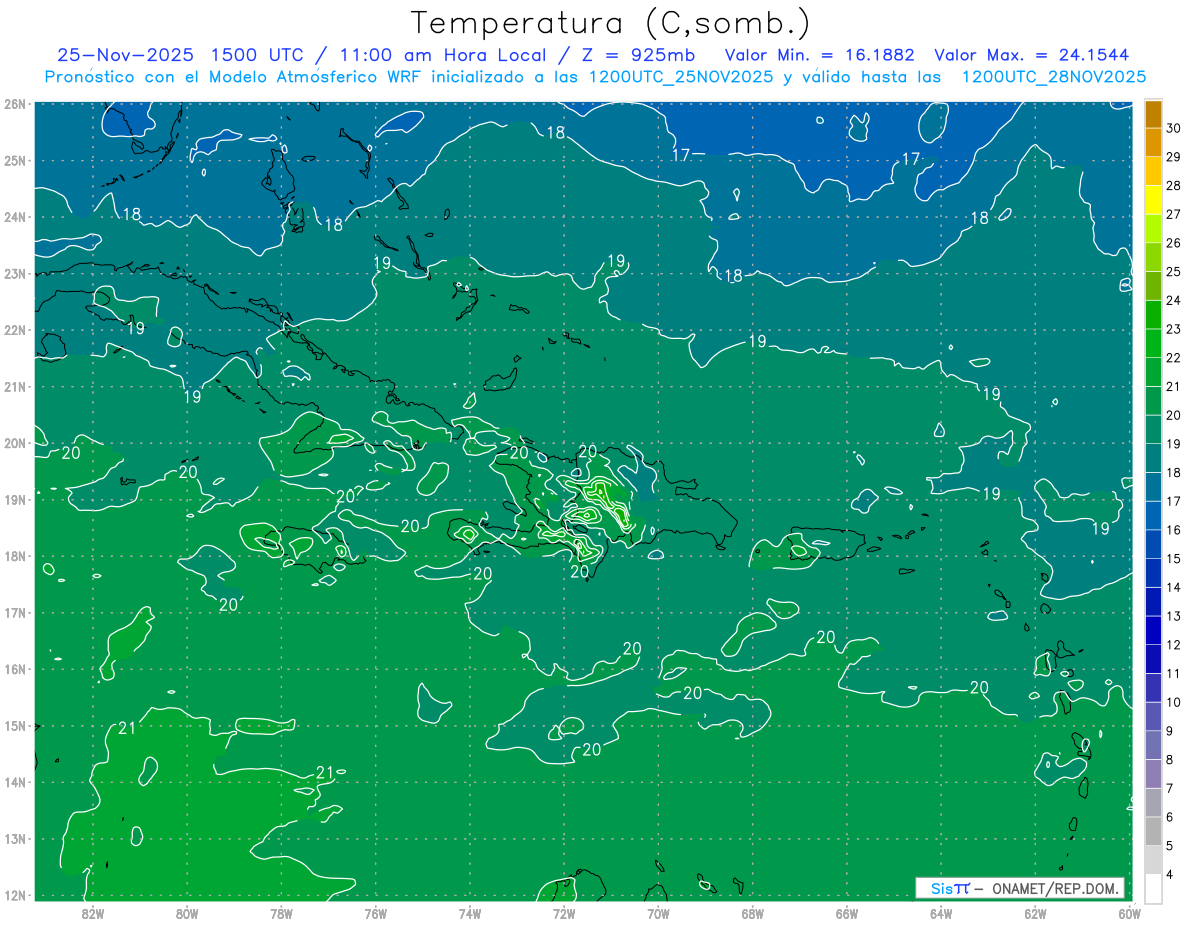Select "Valor Min. = 16.1882" text
Screen dimensions: 1200x927
pyautogui.click(x=822, y=54)
